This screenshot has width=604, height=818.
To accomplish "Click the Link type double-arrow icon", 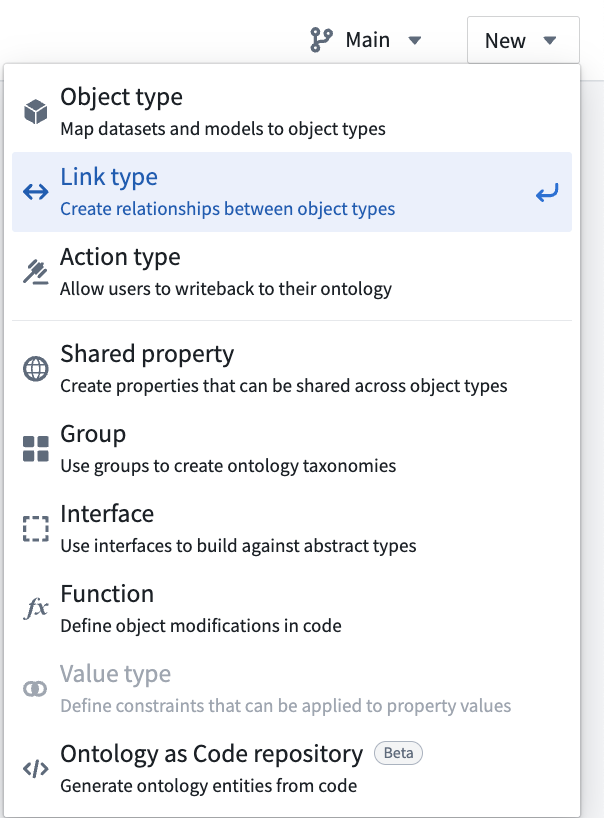I will [35, 192].
